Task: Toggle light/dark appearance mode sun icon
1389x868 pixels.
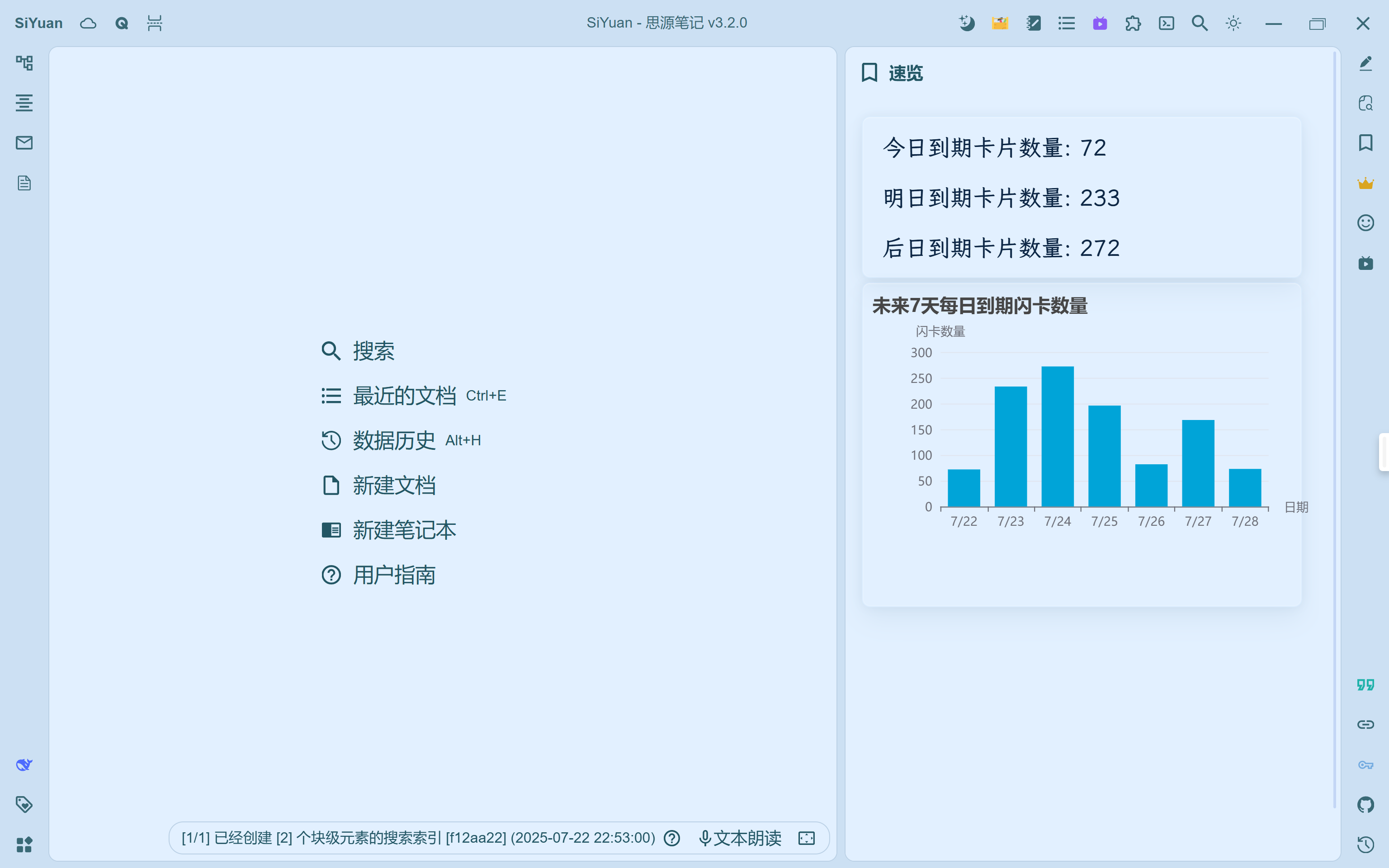Action: click(x=1233, y=23)
